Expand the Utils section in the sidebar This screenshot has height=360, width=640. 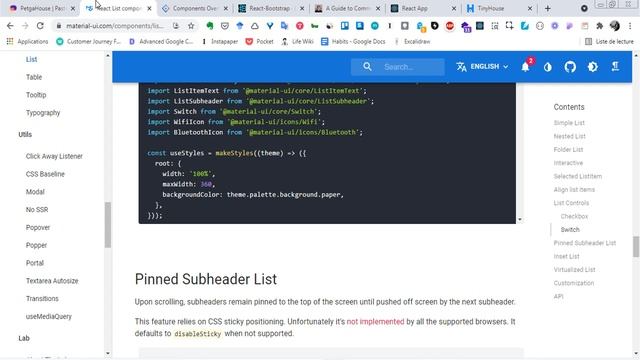click(x=25, y=134)
